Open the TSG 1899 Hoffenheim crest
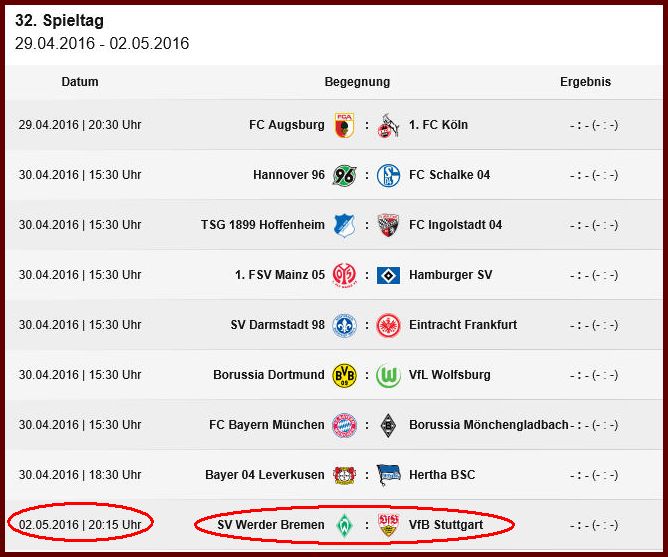 tap(344, 225)
